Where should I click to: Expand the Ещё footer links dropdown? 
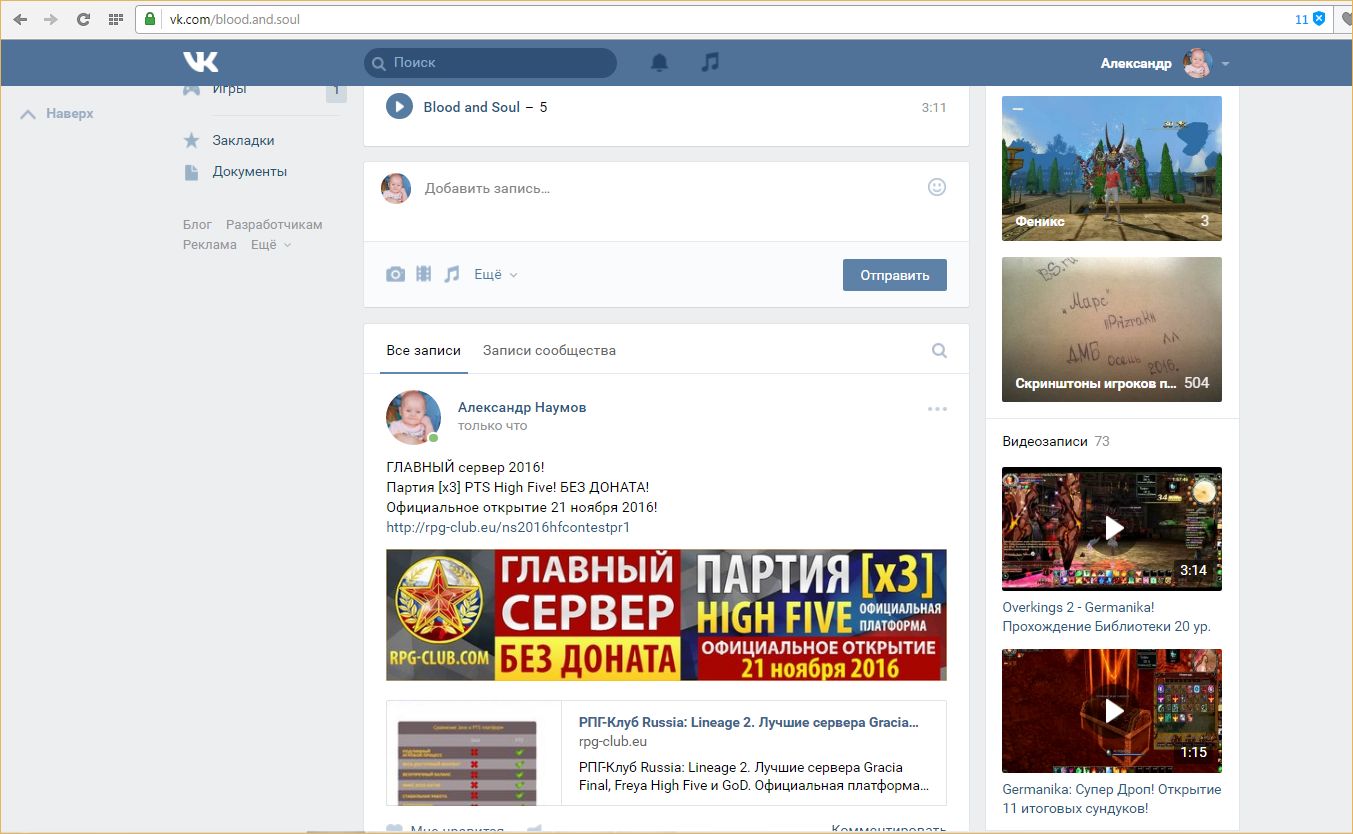tap(271, 245)
